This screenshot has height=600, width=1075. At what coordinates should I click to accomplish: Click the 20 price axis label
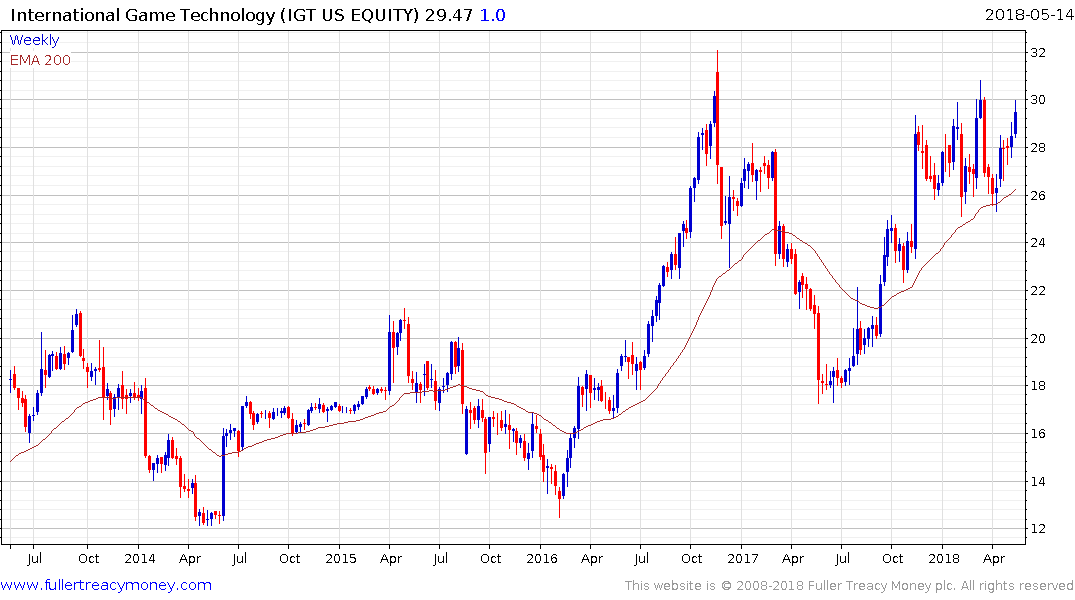(x=1037, y=339)
